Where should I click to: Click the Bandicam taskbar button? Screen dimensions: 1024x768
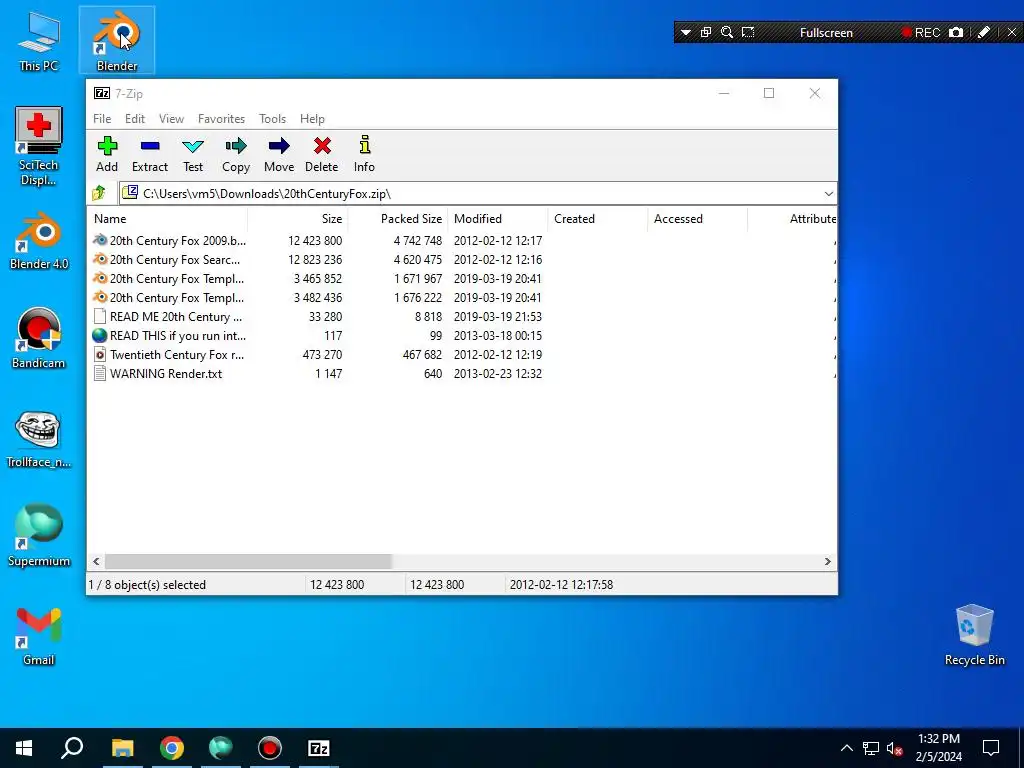click(269, 748)
